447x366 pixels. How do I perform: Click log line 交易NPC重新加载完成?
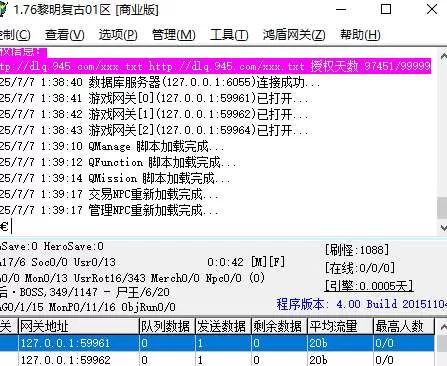(109, 194)
